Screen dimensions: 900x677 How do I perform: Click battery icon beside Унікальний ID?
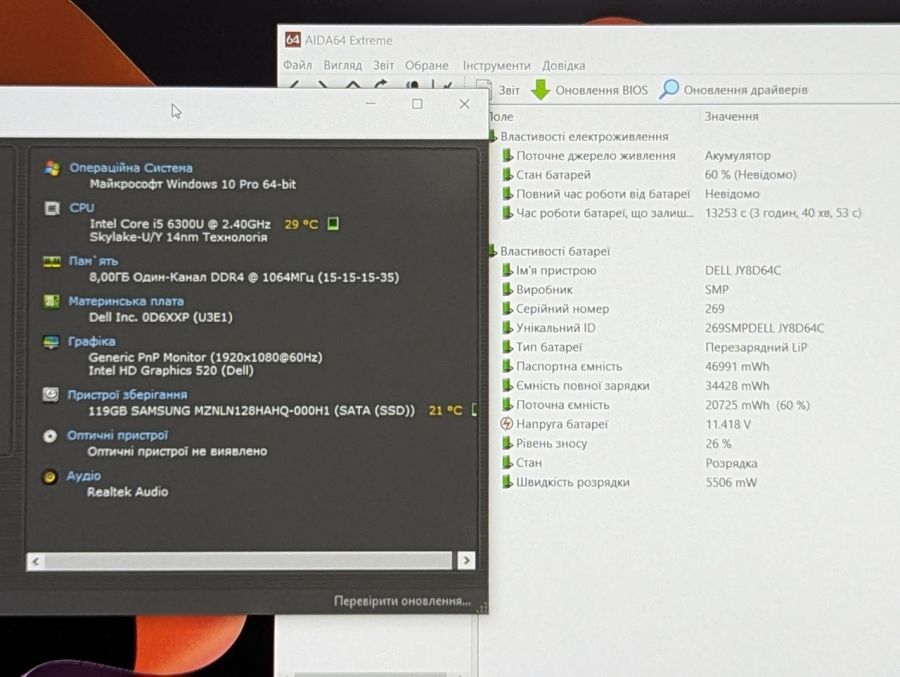(507, 328)
